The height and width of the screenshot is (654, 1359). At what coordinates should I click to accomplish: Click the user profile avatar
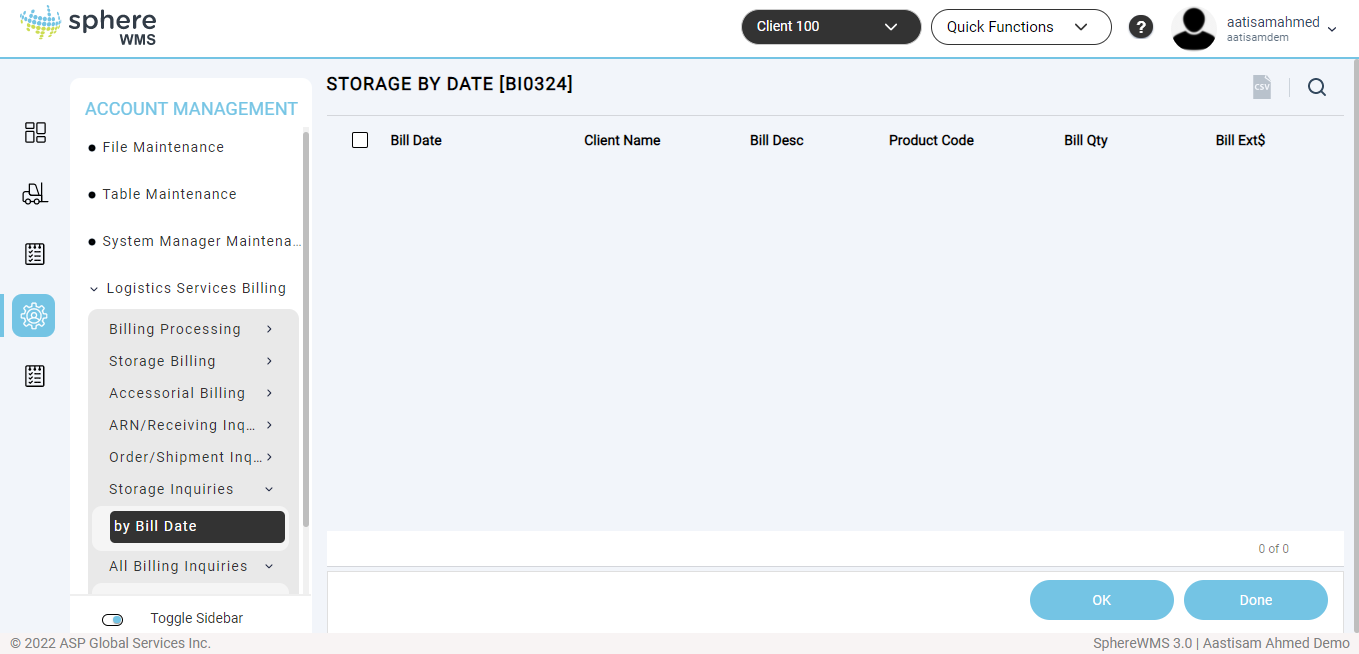pyautogui.click(x=1193, y=28)
